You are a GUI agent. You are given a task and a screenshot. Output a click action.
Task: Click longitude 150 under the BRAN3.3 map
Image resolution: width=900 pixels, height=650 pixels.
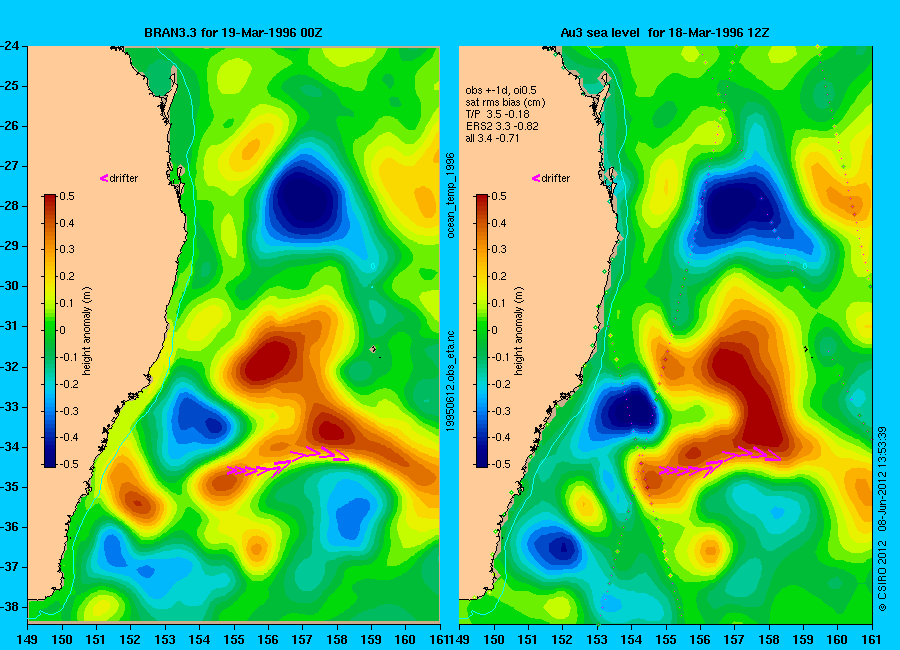coord(62,640)
